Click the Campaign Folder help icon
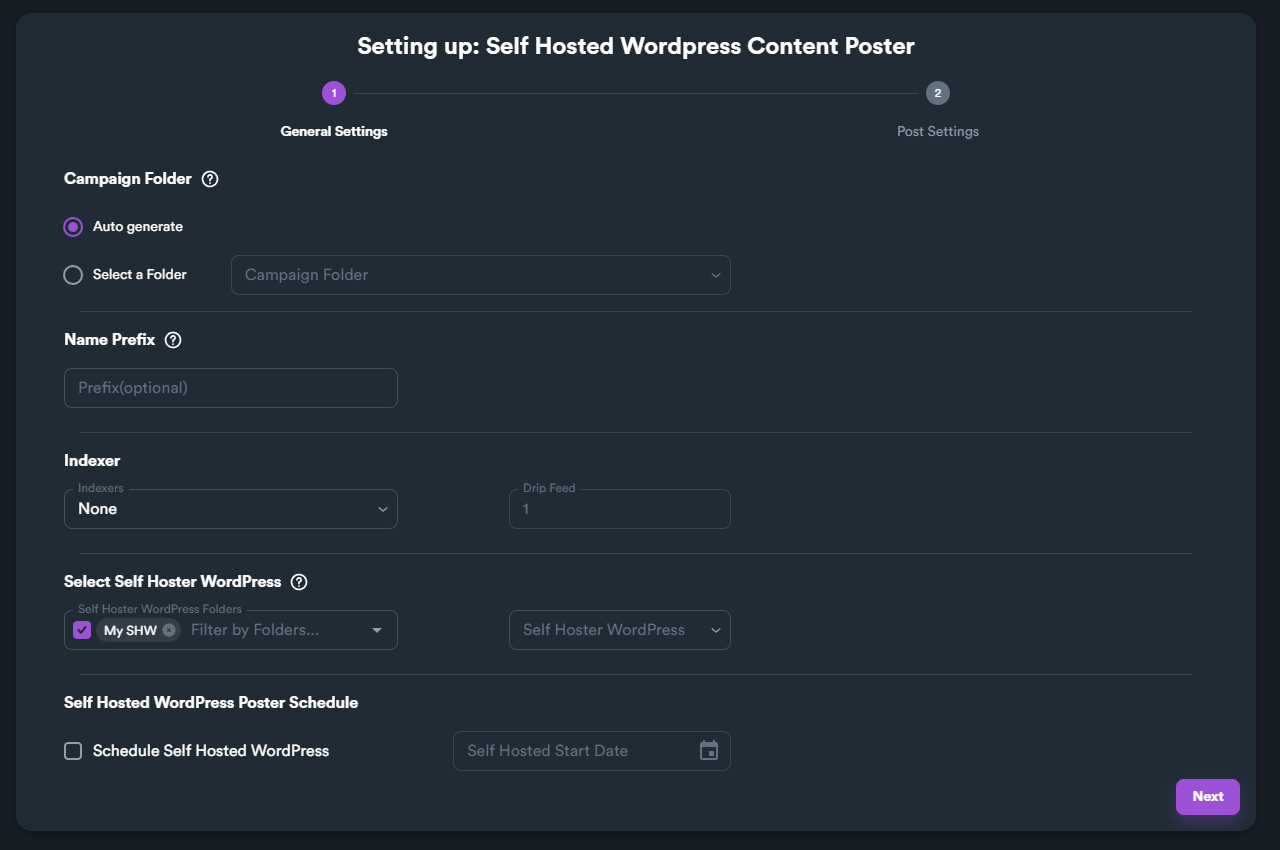 point(210,179)
